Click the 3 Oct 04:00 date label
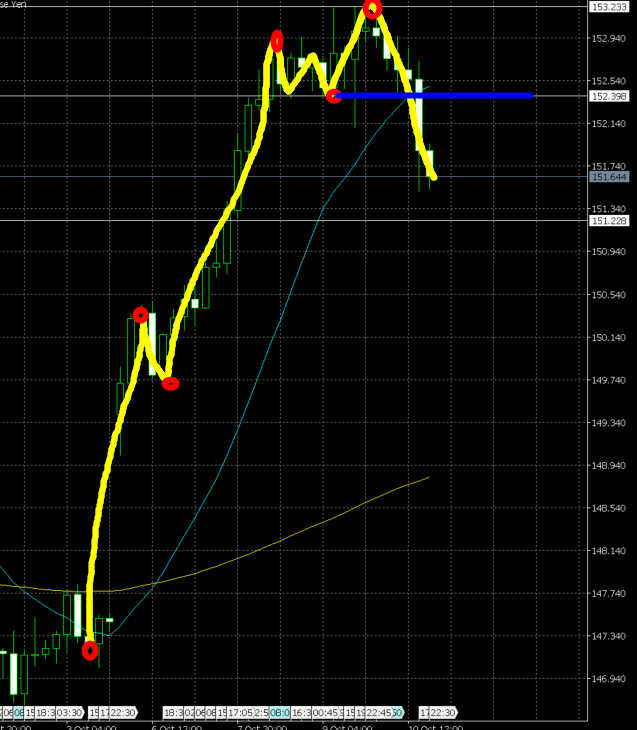The width and height of the screenshot is (637, 730). click(92, 726)
